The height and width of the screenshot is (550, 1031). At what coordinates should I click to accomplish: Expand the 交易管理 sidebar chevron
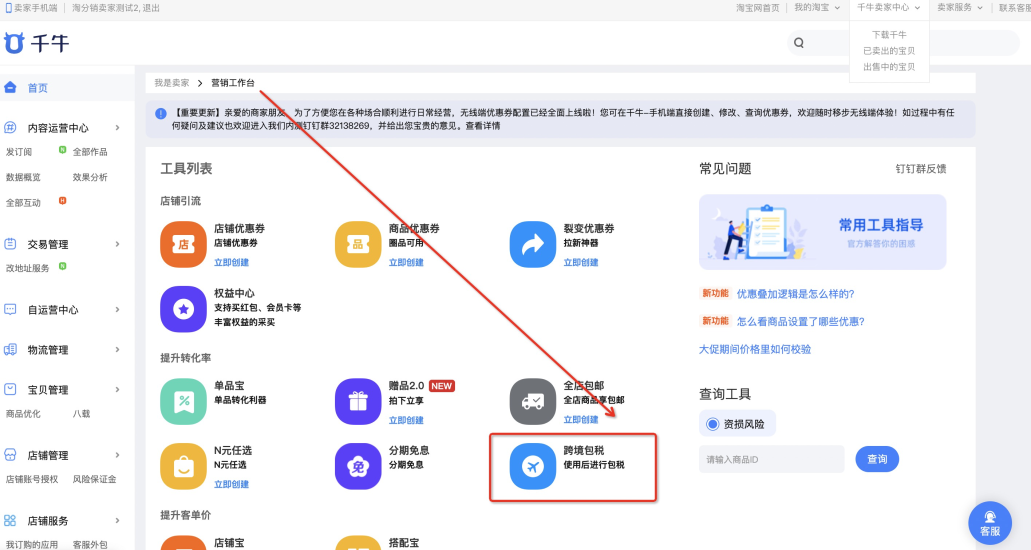(x=117, y=244)
